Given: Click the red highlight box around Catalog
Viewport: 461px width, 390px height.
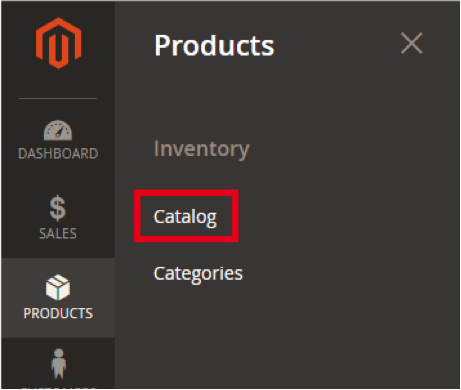Looking at the screenshot, I should (x=186, y=216).
